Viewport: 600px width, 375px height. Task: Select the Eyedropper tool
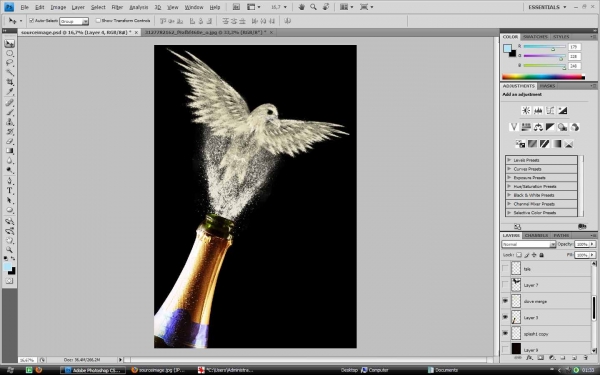coord(10,91)
